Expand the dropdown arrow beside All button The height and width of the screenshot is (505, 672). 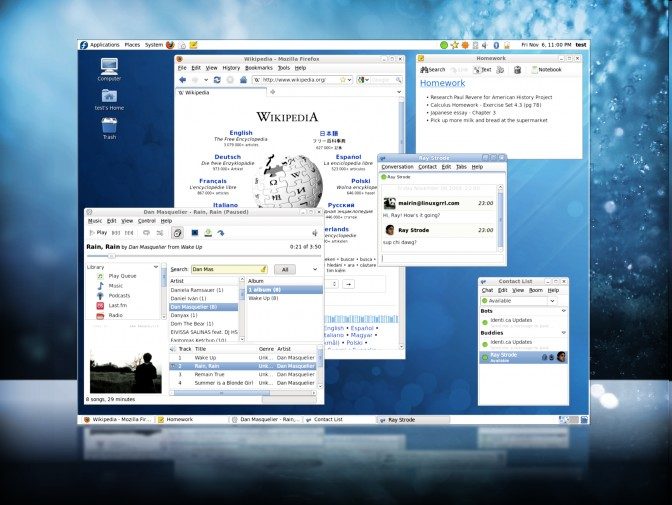pyautogui.click(x=315, y=269)
